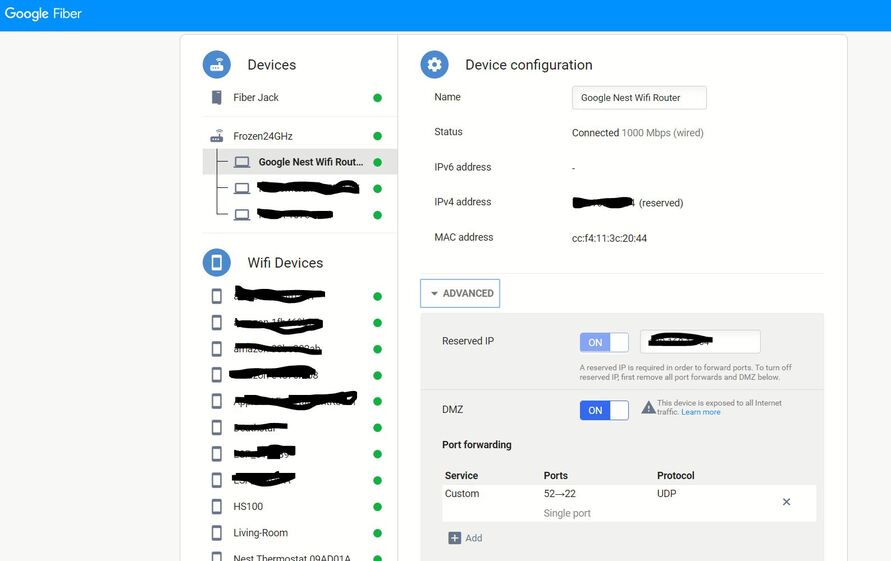Click green status dot for Fiber Jack
Image resolution: width=891 pixels, height=561 pixels.
coord(377,98)
